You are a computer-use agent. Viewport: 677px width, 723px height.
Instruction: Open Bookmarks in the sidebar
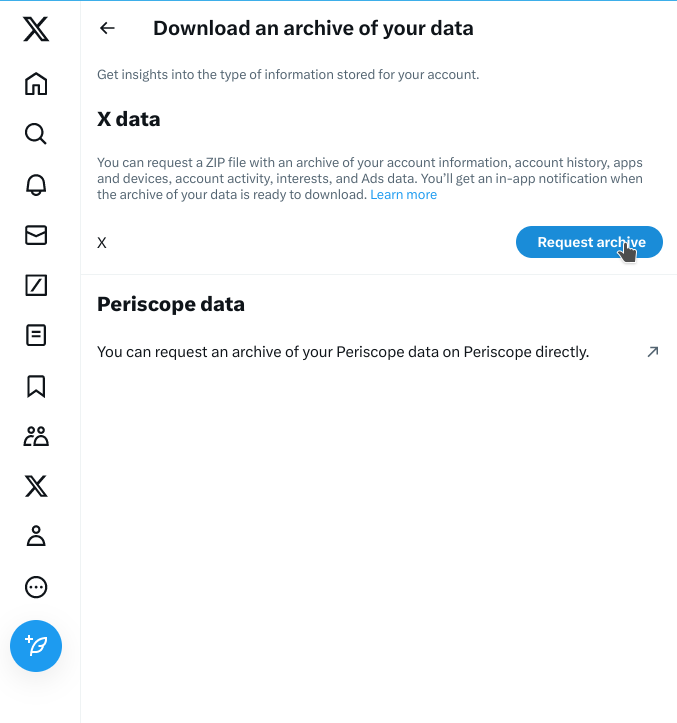tap(36, 386)
